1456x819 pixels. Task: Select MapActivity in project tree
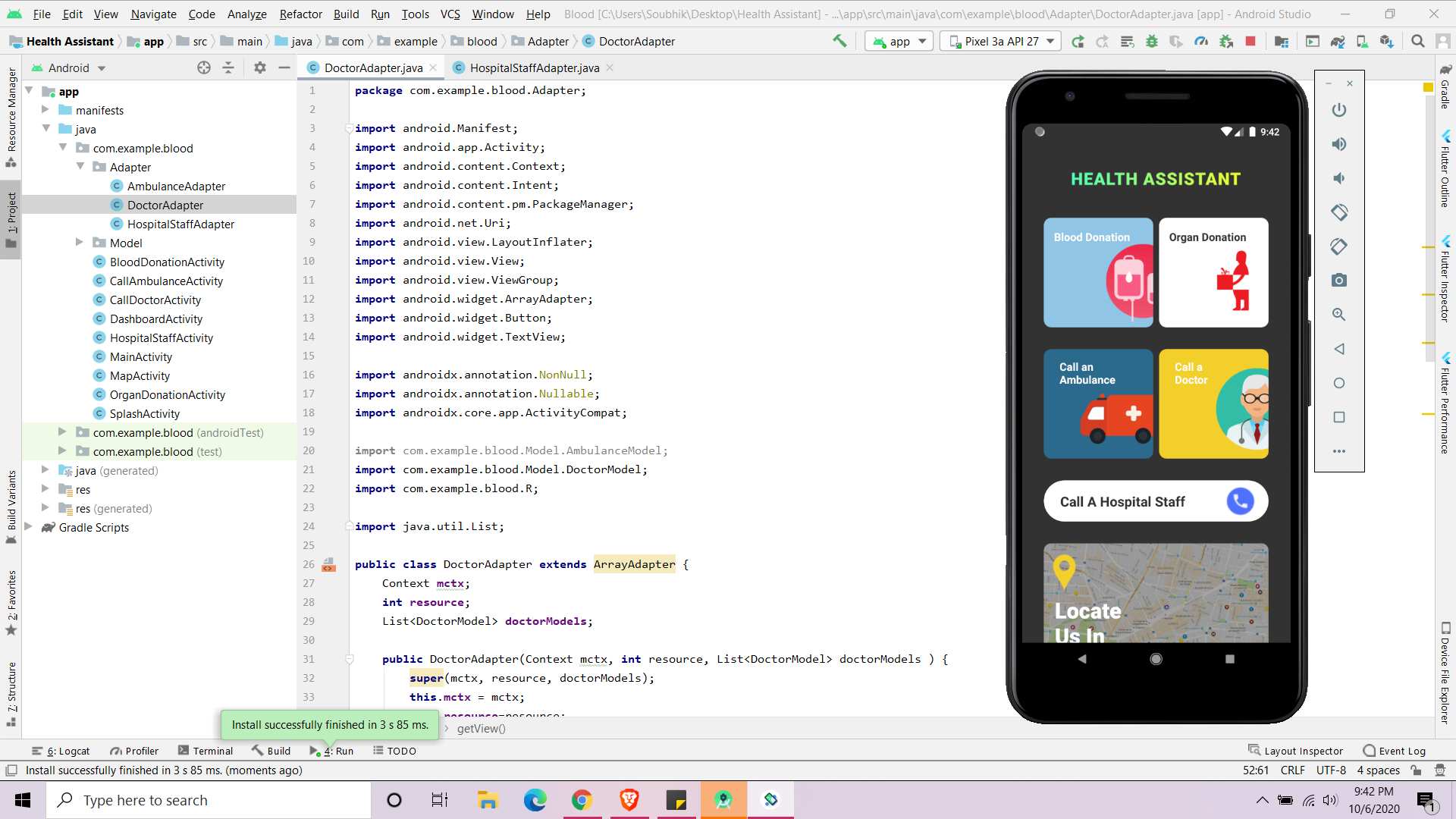coord(140,375)
